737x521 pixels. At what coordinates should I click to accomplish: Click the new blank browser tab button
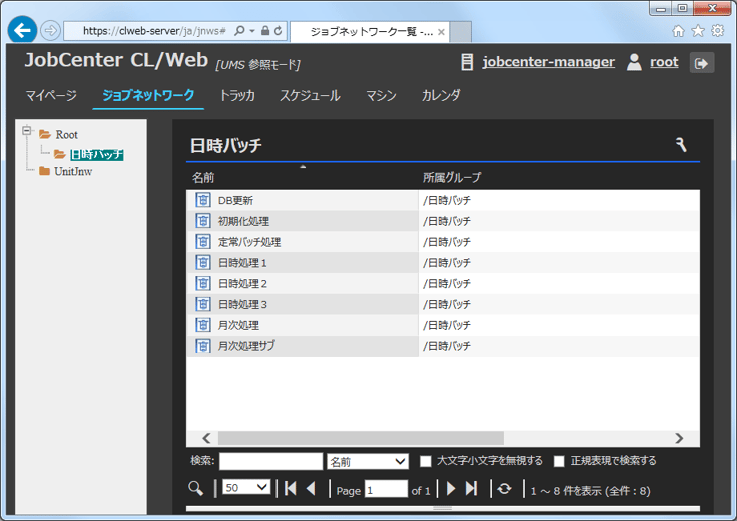[x=461, y=32]
